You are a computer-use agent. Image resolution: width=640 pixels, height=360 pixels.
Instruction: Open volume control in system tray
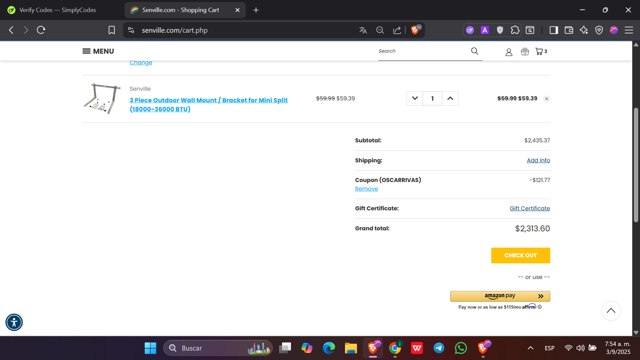(580, 348)
